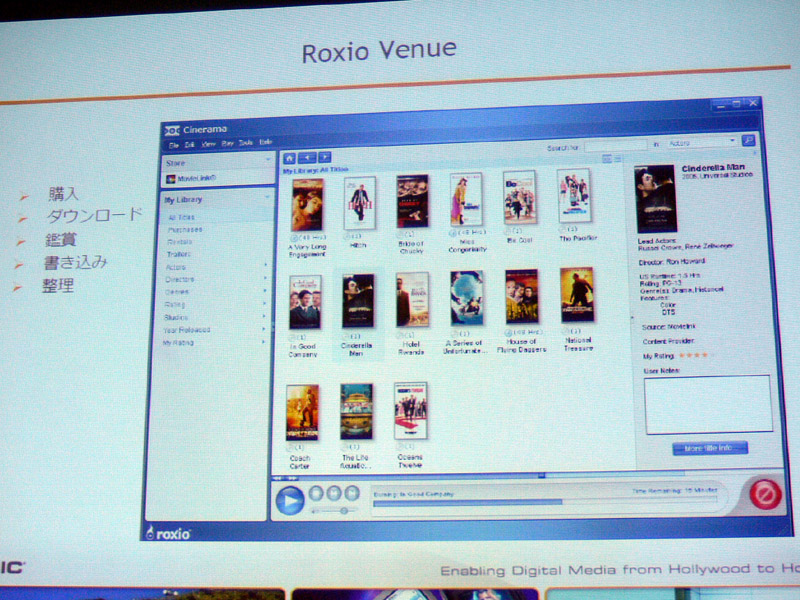Viewport: 800px width, 600px height.
Task: Click the Roxio logo at bottom left
Action: click(x=168, y=534)
